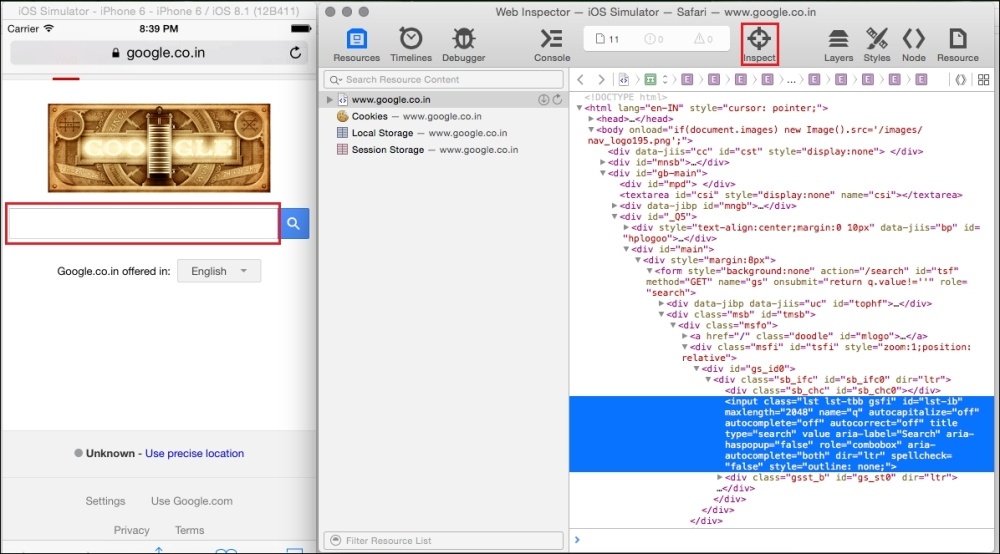
Task: Open the Node details sidebar
Action: [x=913, y=45]
